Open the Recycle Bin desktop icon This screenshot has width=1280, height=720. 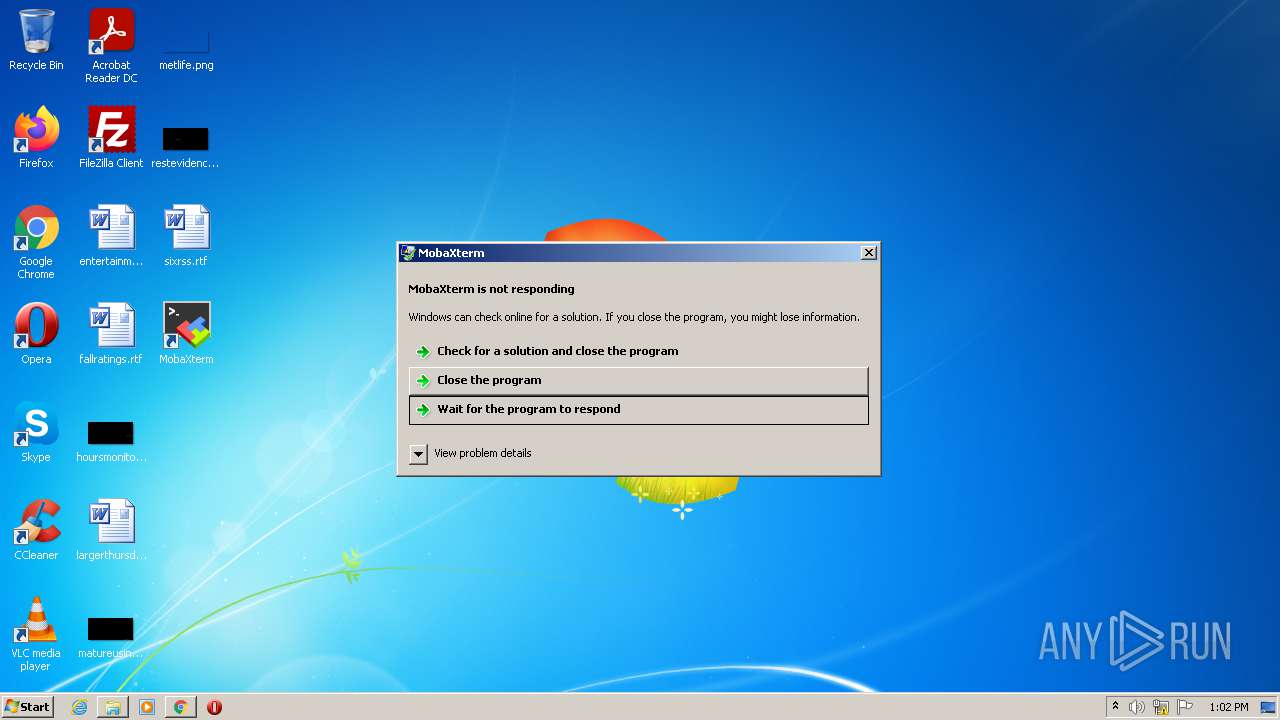(x=36, y=40)
